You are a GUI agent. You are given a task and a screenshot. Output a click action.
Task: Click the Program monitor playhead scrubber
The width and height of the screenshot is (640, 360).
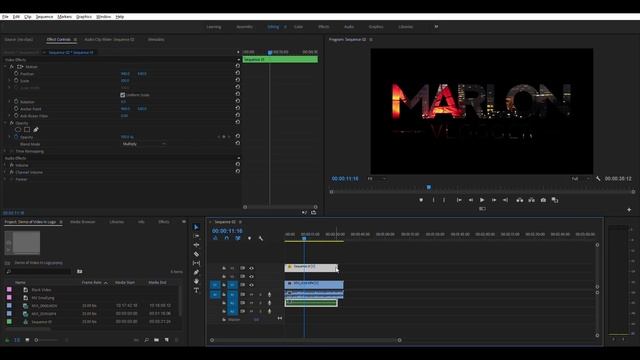click(429, 187)
